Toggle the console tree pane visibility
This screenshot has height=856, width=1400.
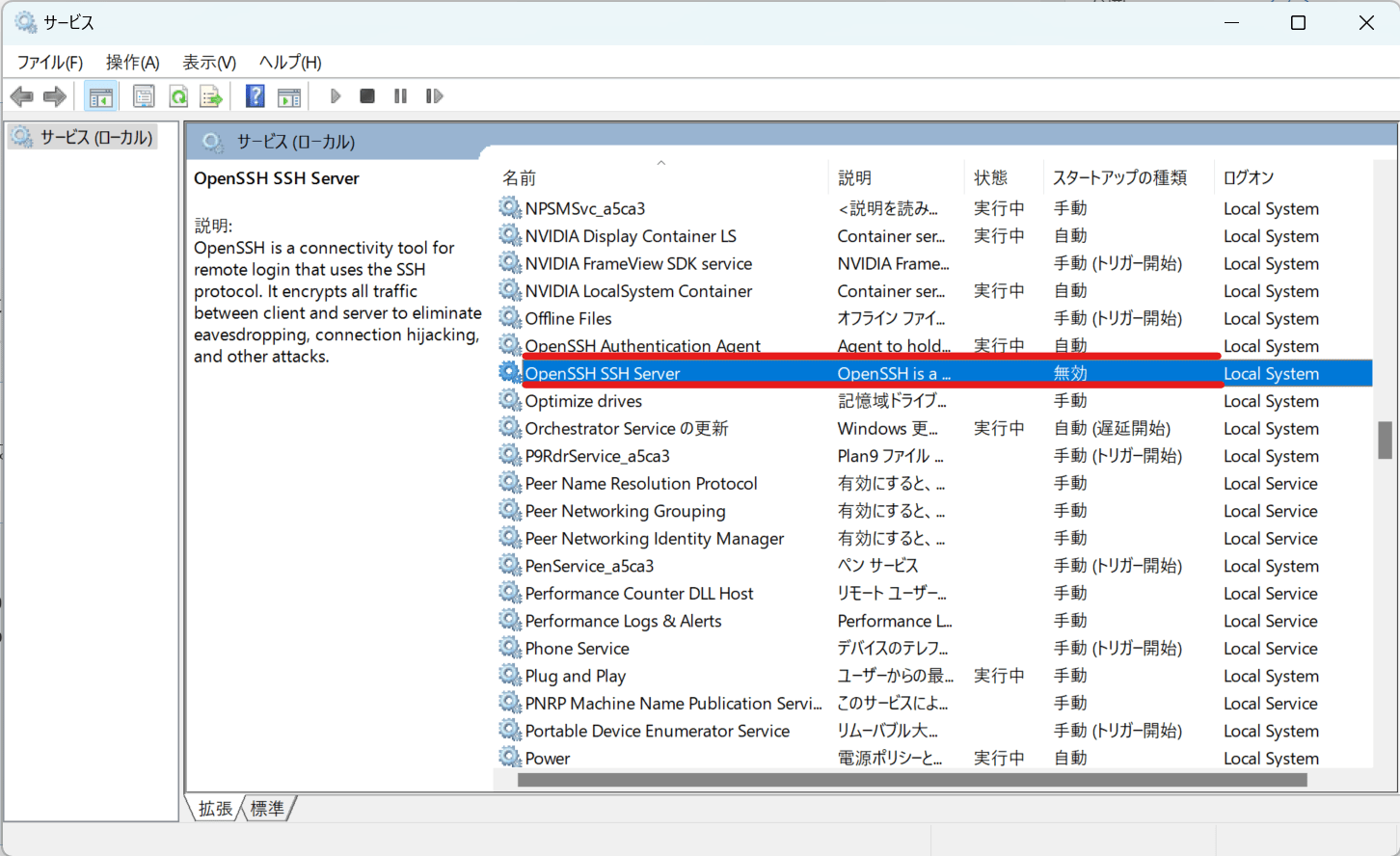click(x=100, y=95)
